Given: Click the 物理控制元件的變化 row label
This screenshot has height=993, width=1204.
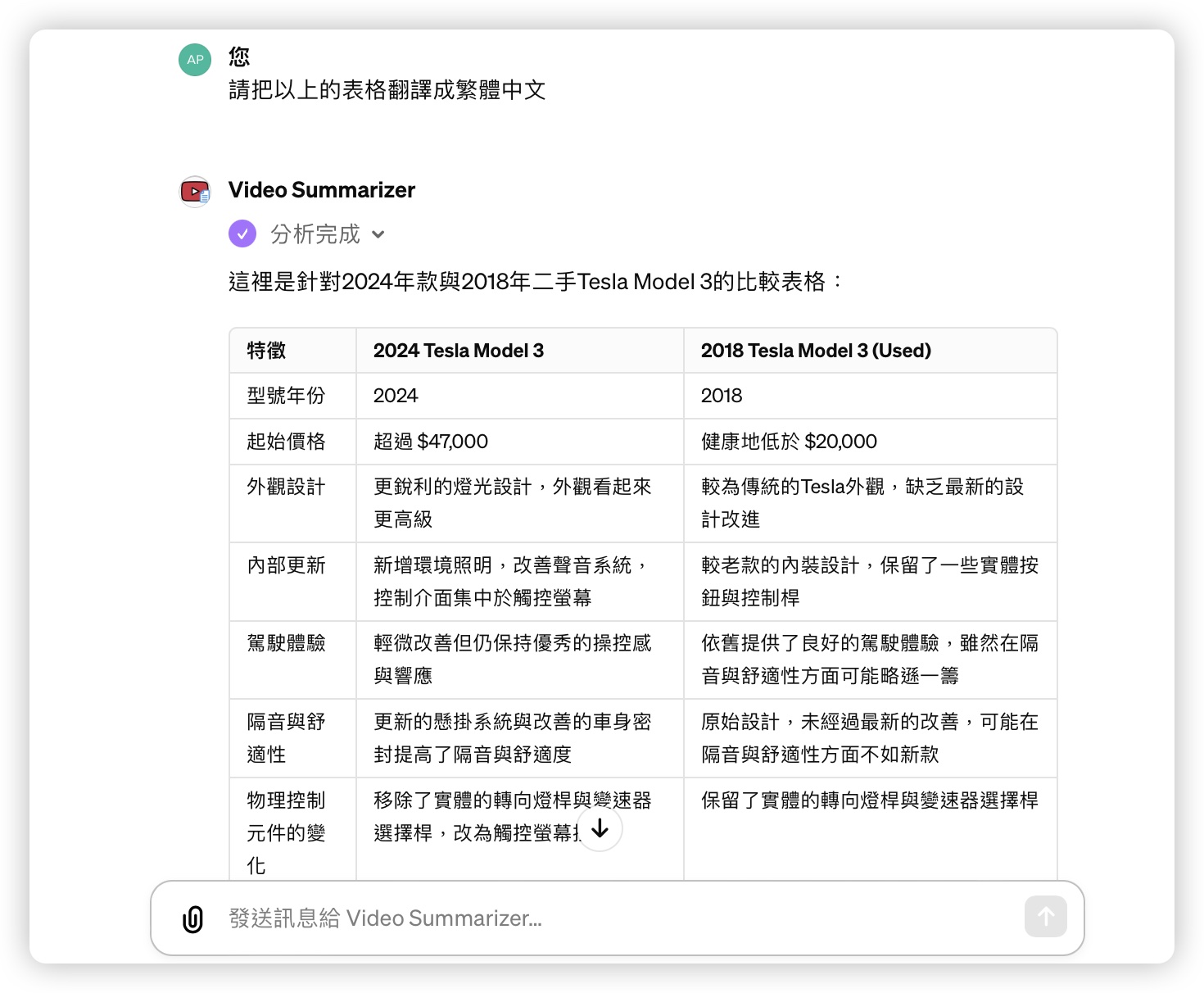Looking at the screenshot, I should (x=287, y=833).
